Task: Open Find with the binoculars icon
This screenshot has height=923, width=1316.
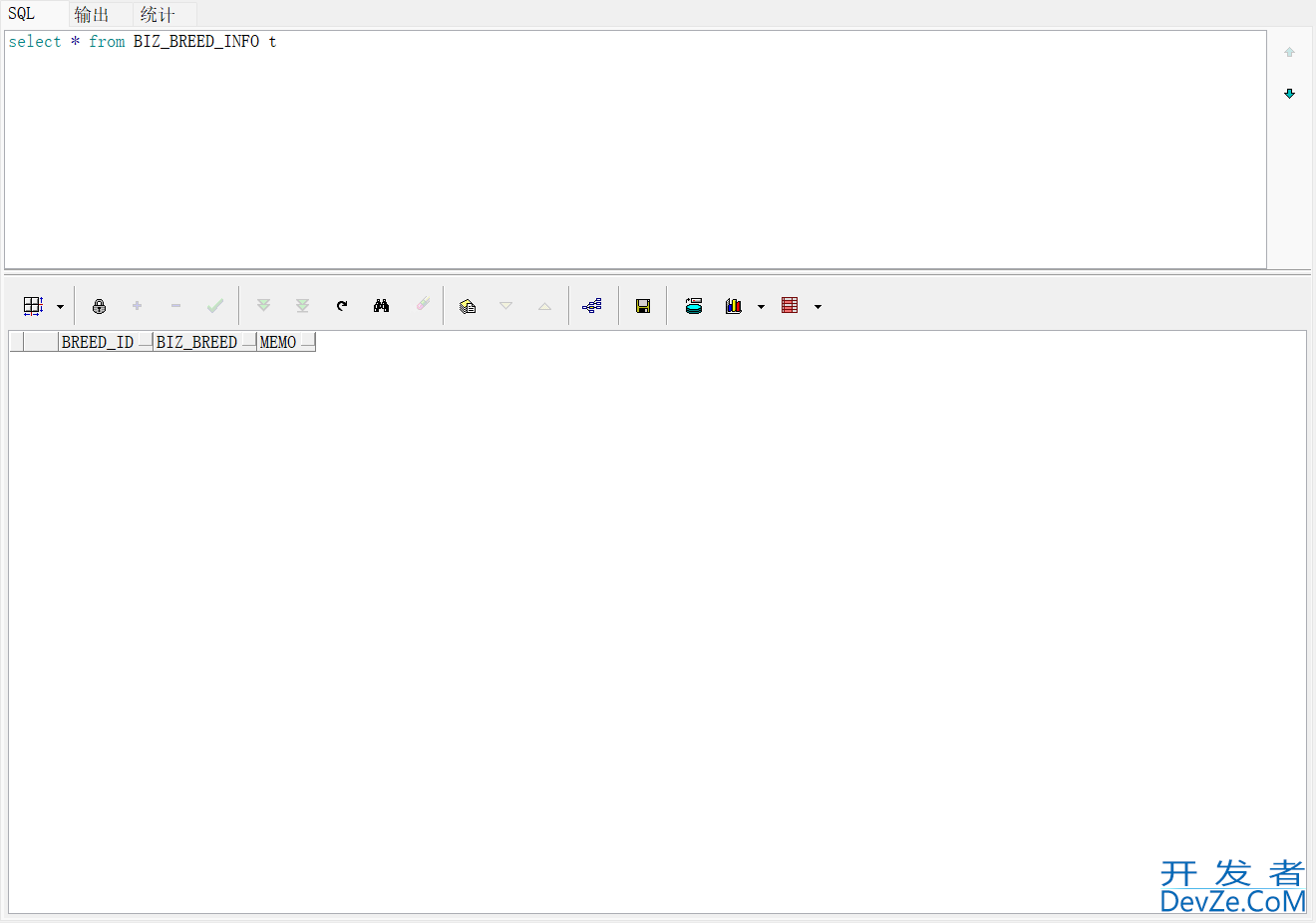Action: tap(381, 306)
